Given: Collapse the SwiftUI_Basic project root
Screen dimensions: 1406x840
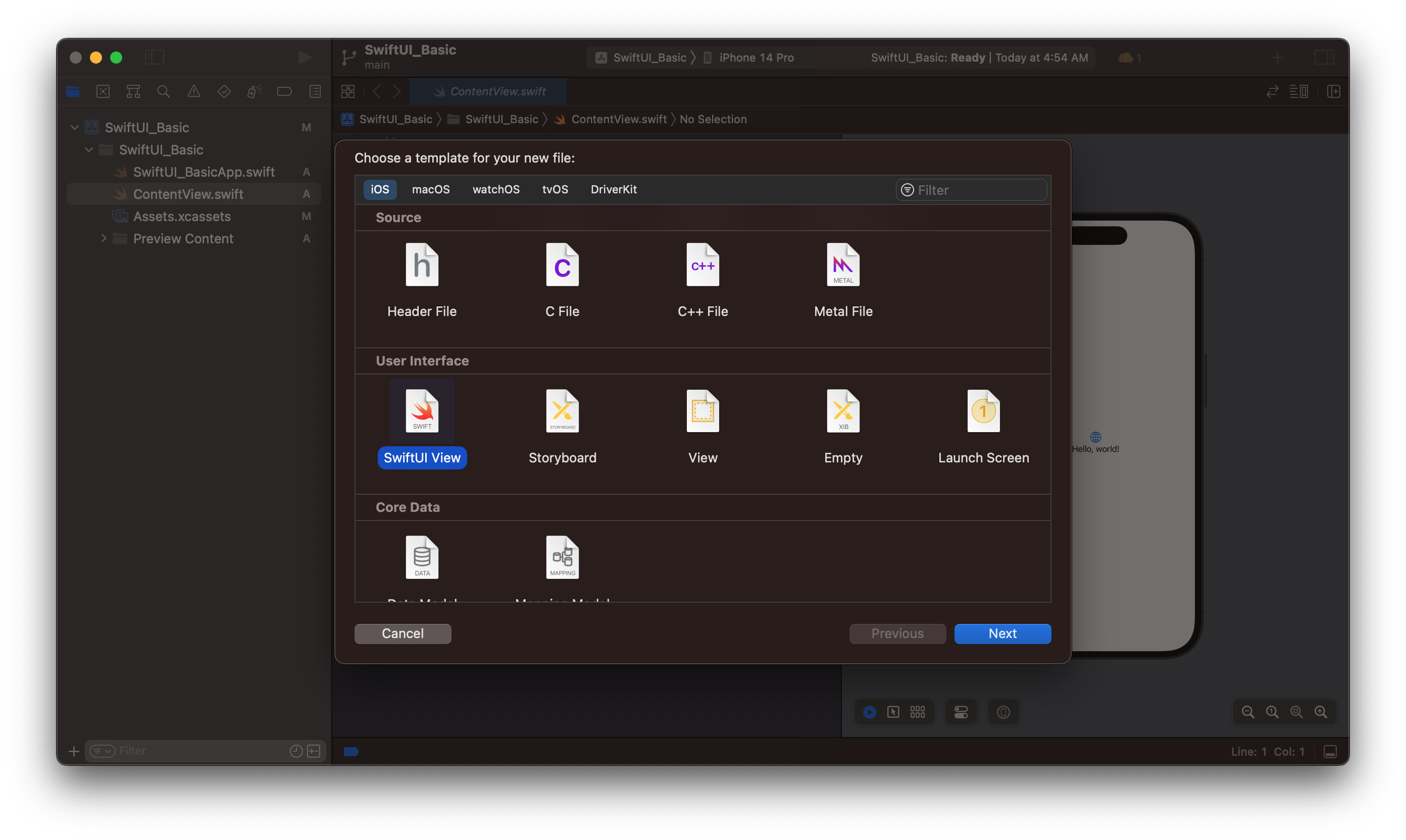Looking at the screenshot, I should tap(74, 127).
